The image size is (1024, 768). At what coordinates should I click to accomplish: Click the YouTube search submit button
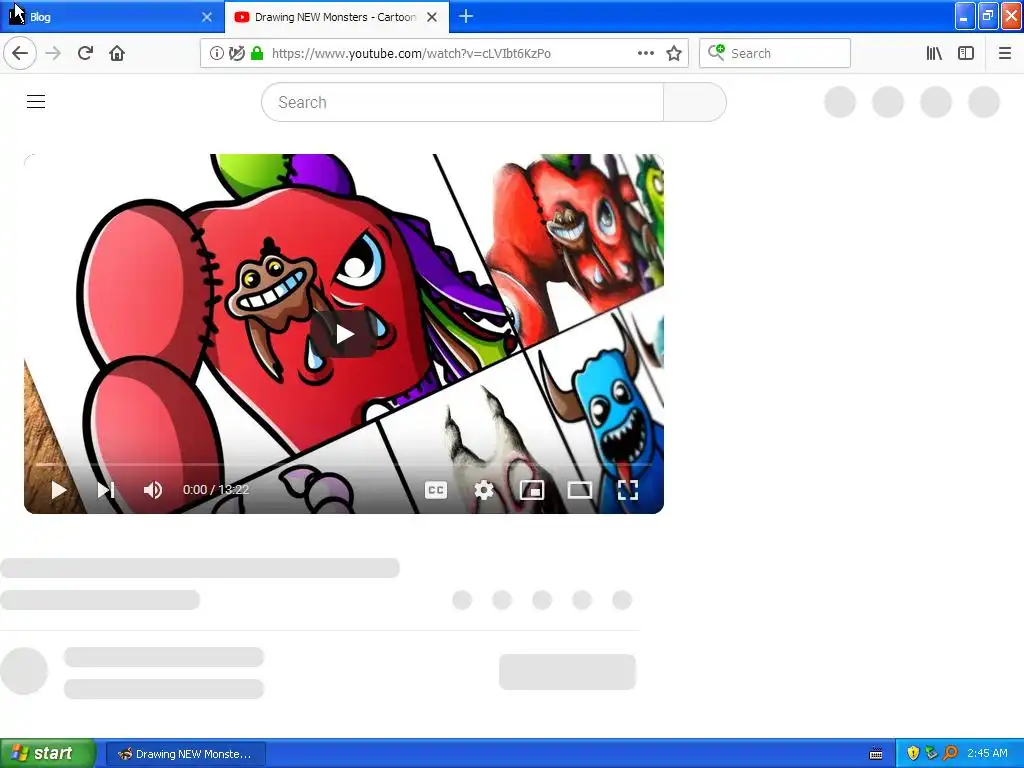coord(695,103)
